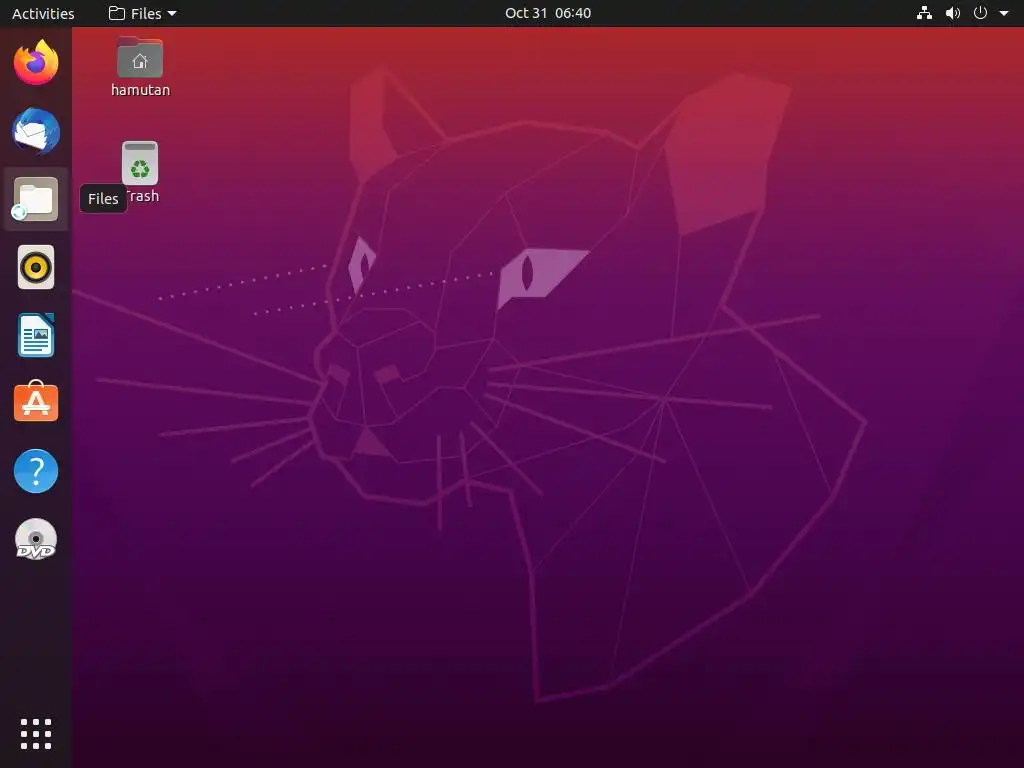Expand the system menu arrow

coord(1004,13)
